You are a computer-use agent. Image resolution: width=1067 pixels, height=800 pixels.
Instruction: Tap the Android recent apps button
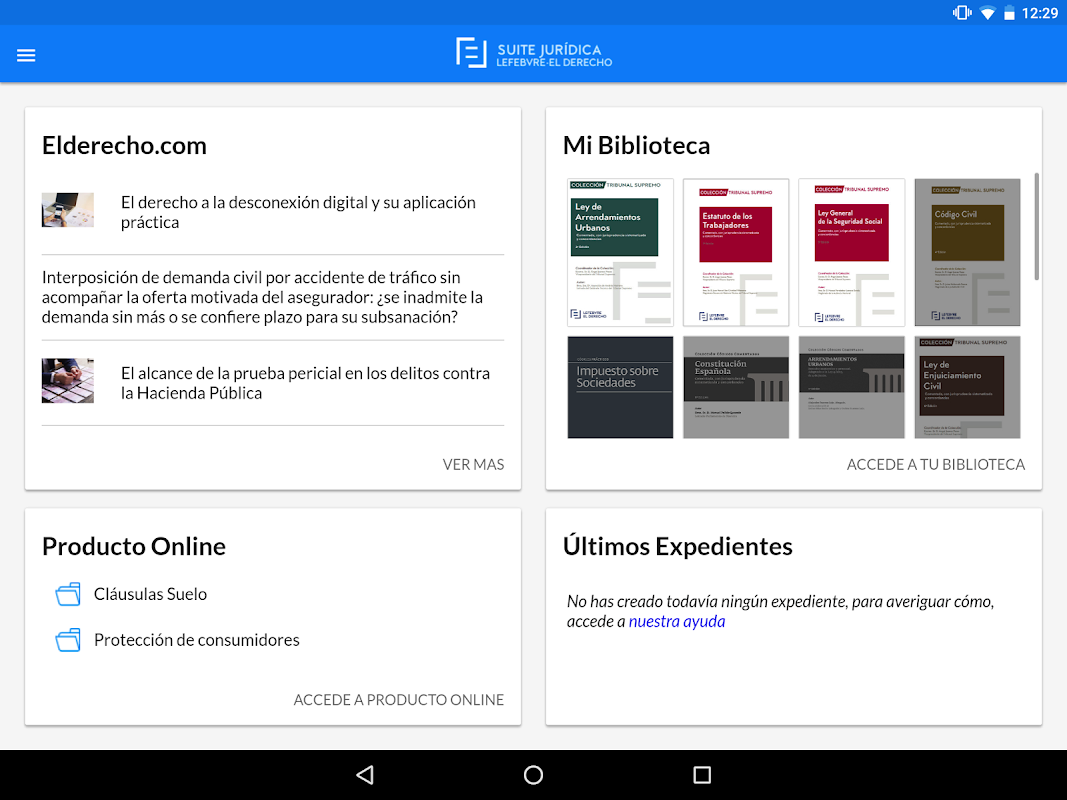click(x=702, y=775)
